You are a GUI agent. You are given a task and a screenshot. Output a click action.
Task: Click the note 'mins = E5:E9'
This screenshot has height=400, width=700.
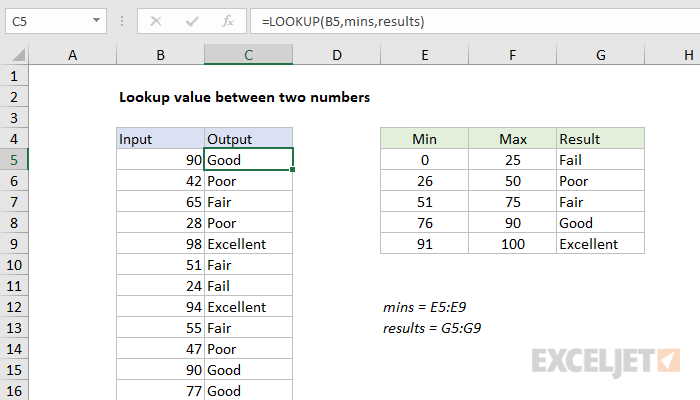[424, 307]
